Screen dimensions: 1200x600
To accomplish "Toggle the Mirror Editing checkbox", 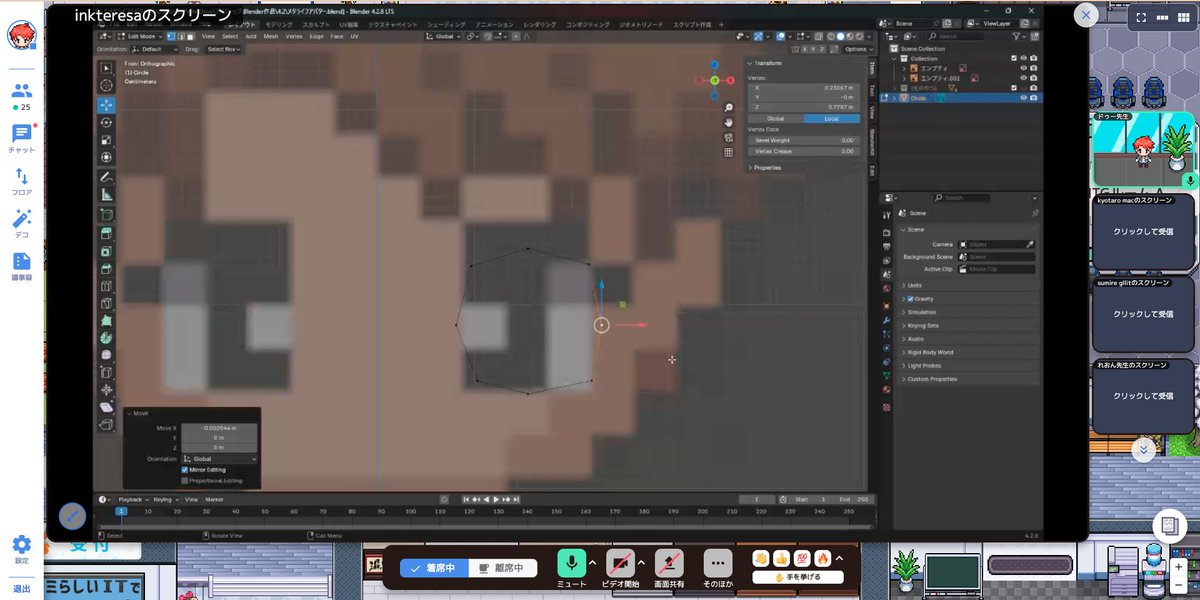I will tap(185, 469).
